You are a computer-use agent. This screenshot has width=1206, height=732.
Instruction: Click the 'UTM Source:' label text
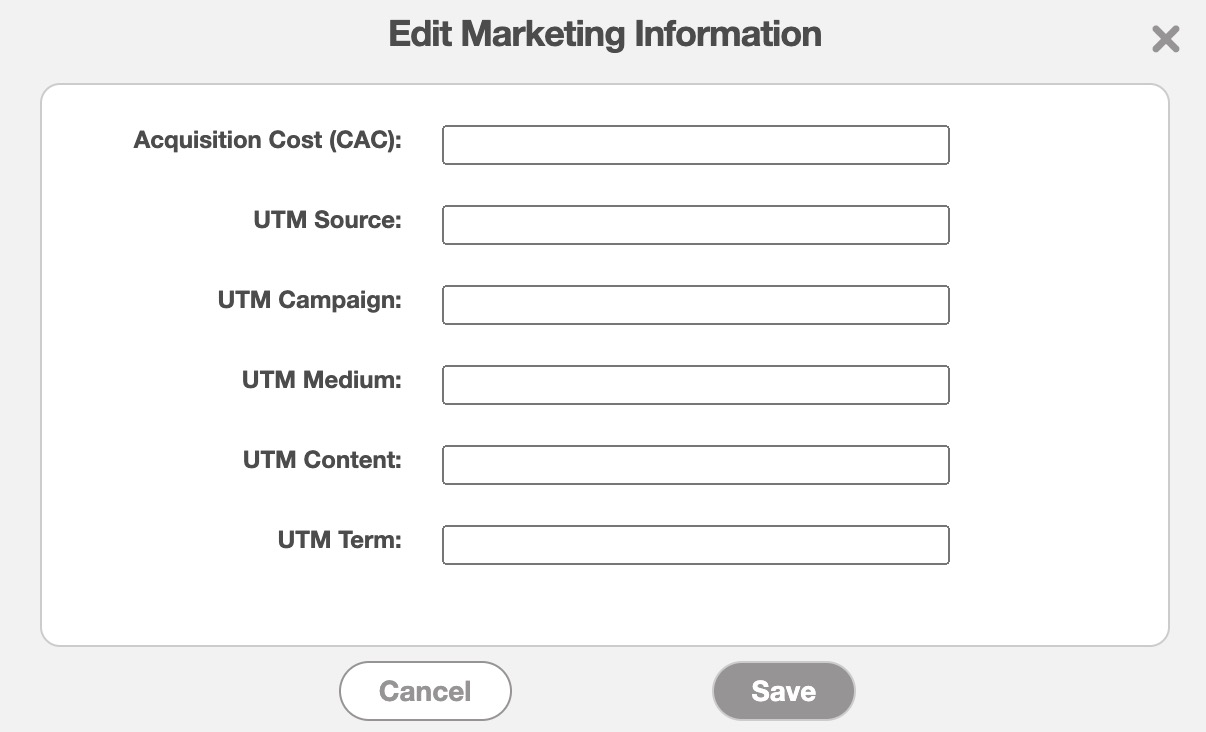pos(327,220)
